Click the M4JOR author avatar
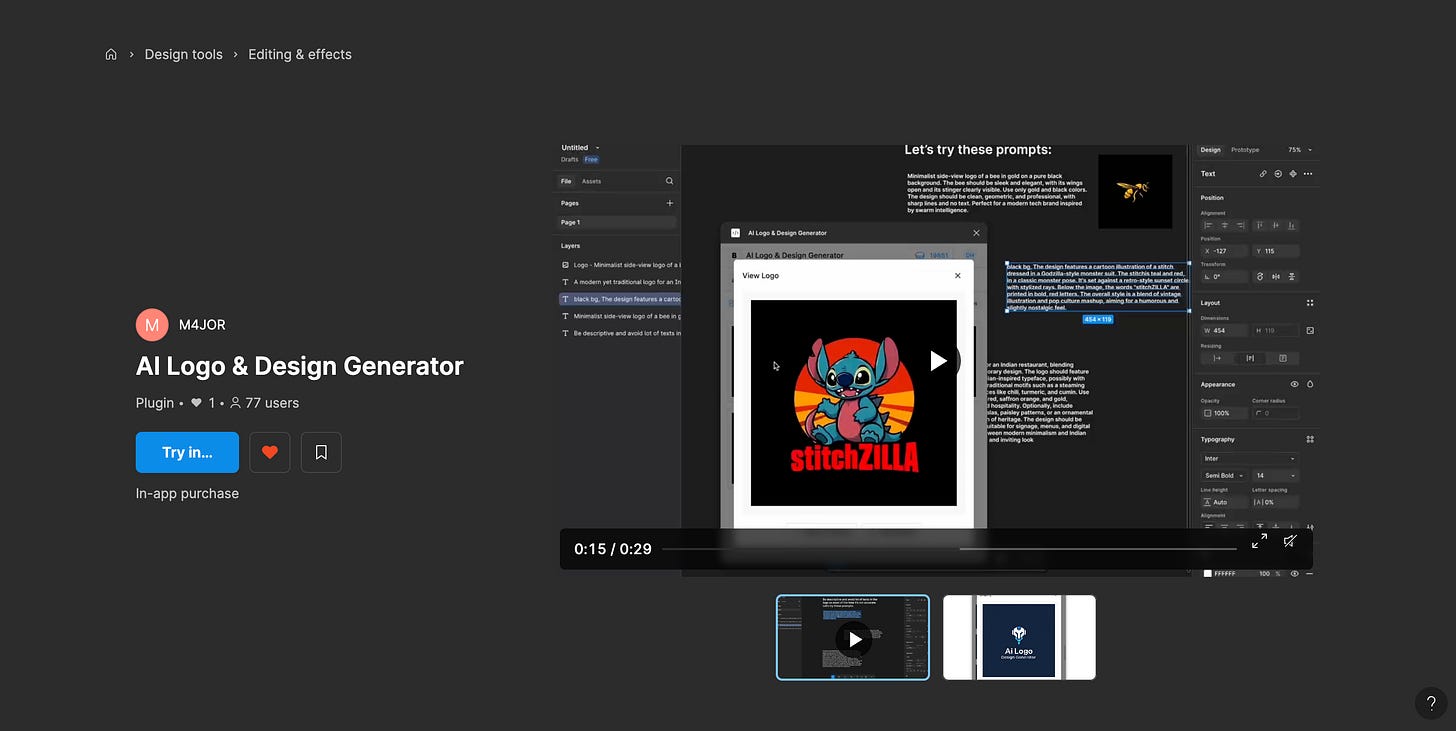 point(152,325)
